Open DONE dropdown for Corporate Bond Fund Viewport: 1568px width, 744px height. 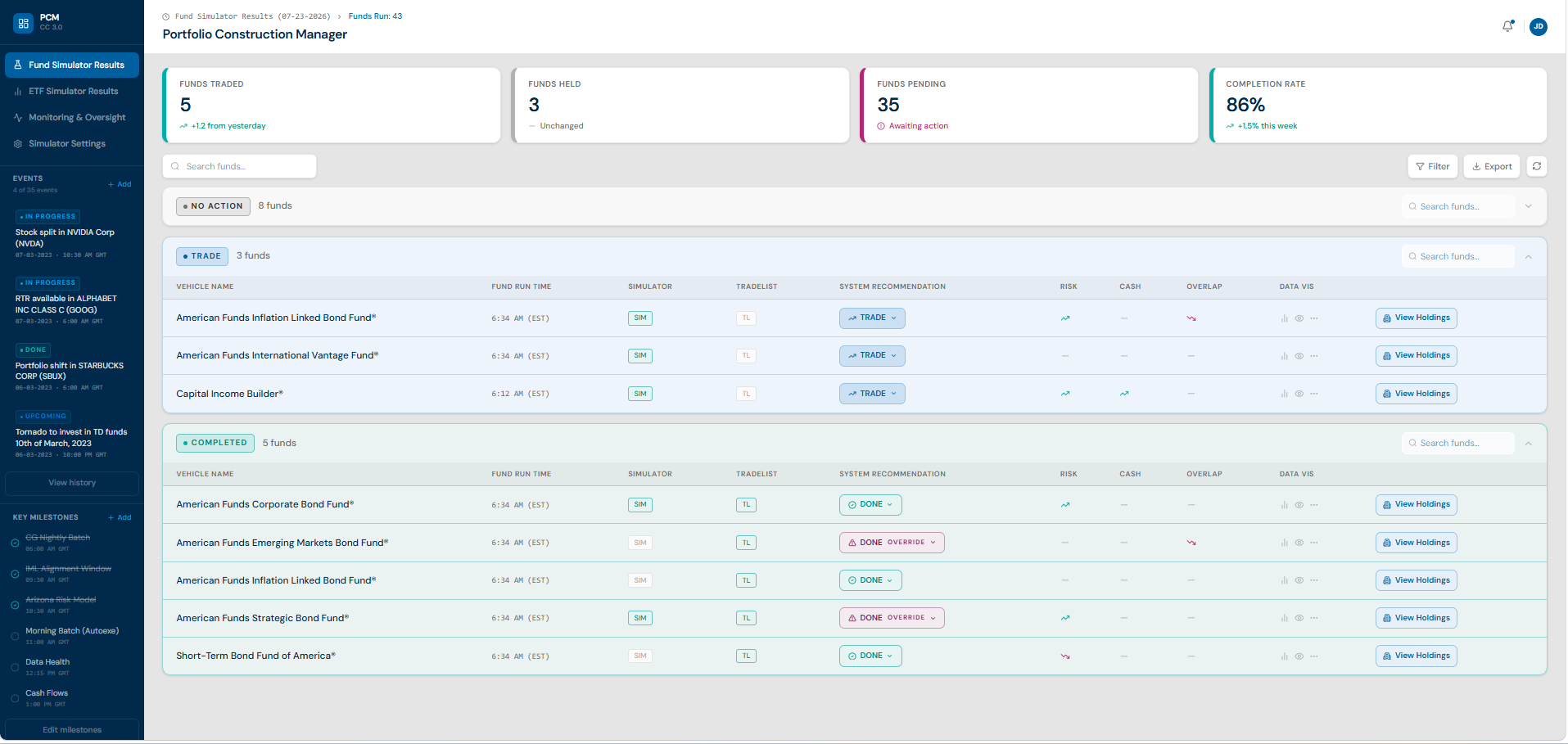point(870,505)
